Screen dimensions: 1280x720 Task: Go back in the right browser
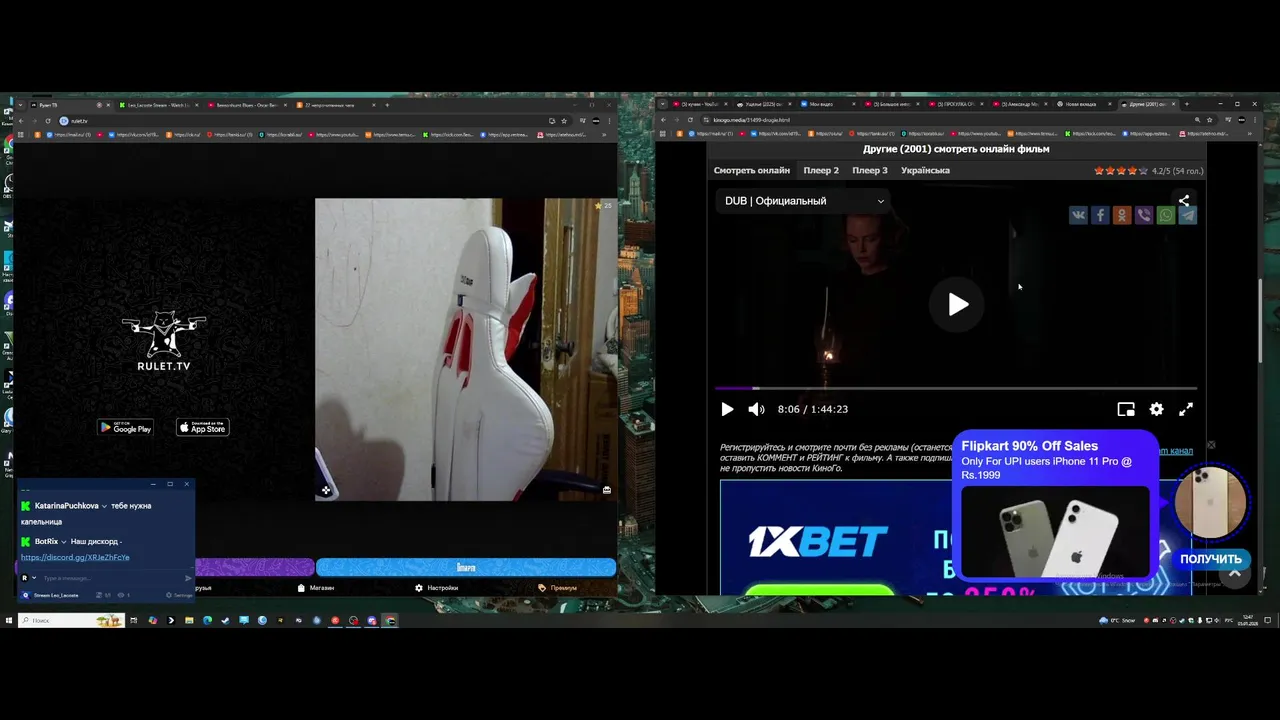662,120
